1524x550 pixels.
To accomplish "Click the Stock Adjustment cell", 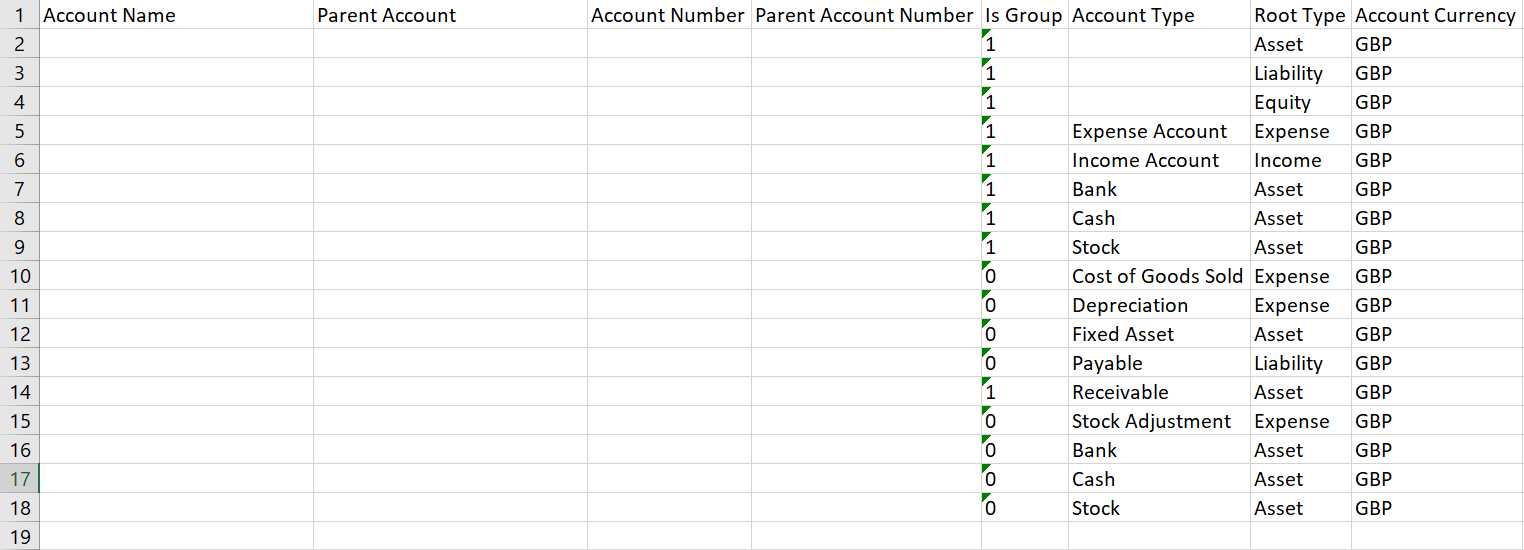I will click(1151, 421).
